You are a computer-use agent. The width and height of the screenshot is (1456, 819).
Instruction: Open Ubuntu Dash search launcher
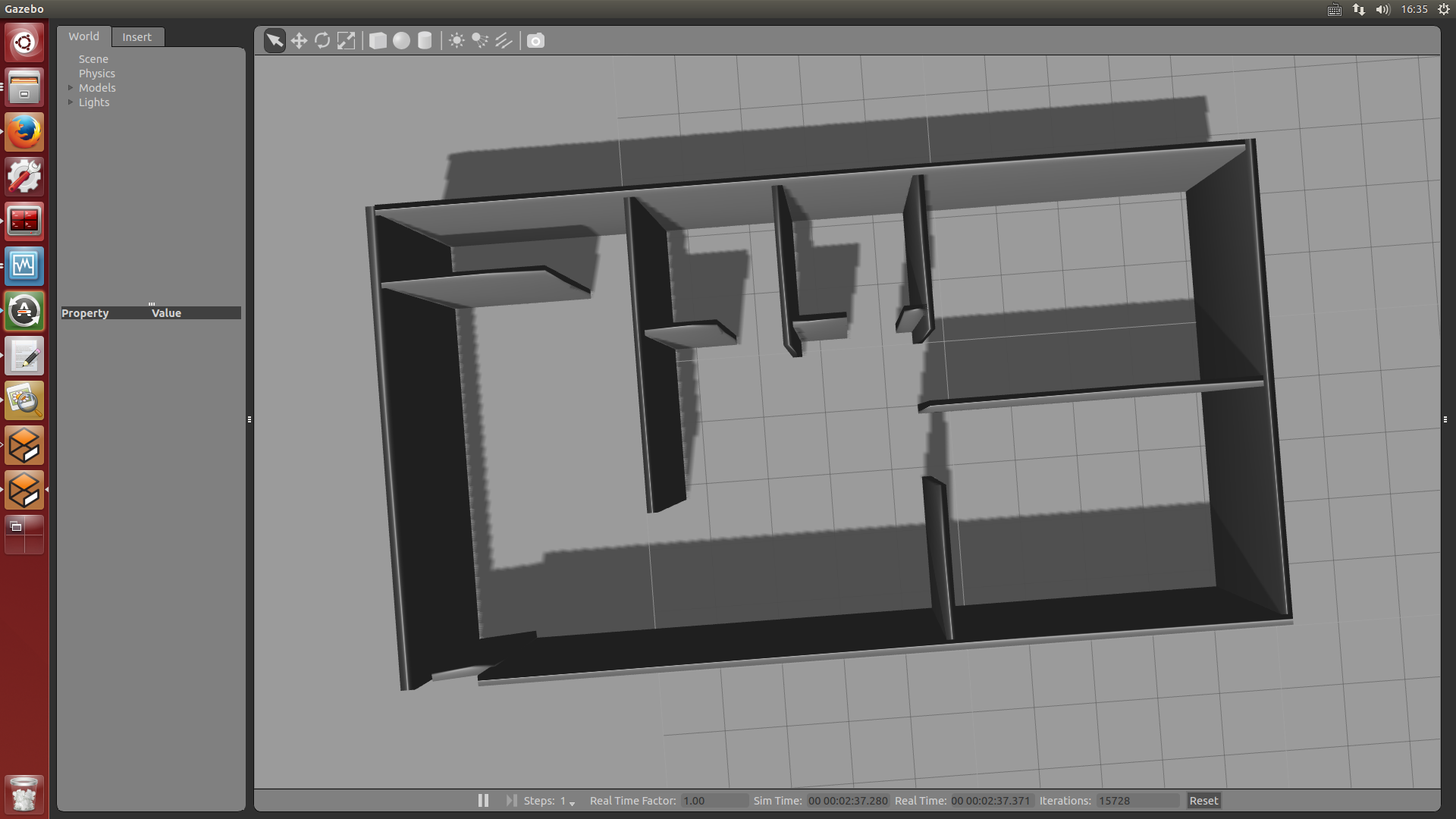24,42
